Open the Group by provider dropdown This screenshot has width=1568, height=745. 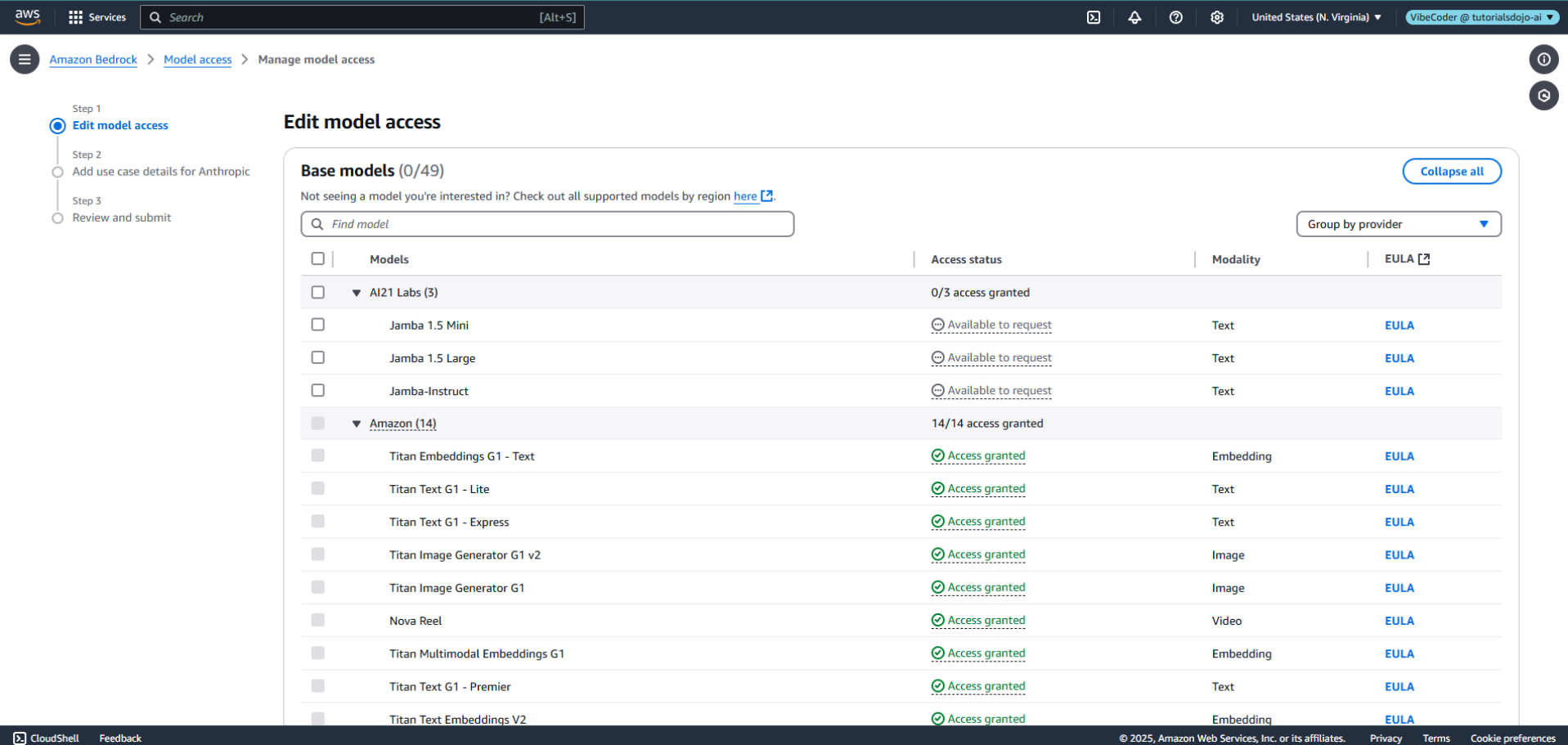click(x=1398, y=224)
